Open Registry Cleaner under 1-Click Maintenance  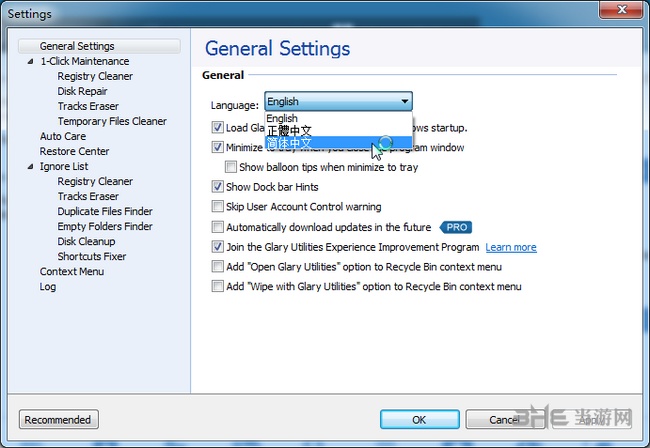(x=95, y=76)
